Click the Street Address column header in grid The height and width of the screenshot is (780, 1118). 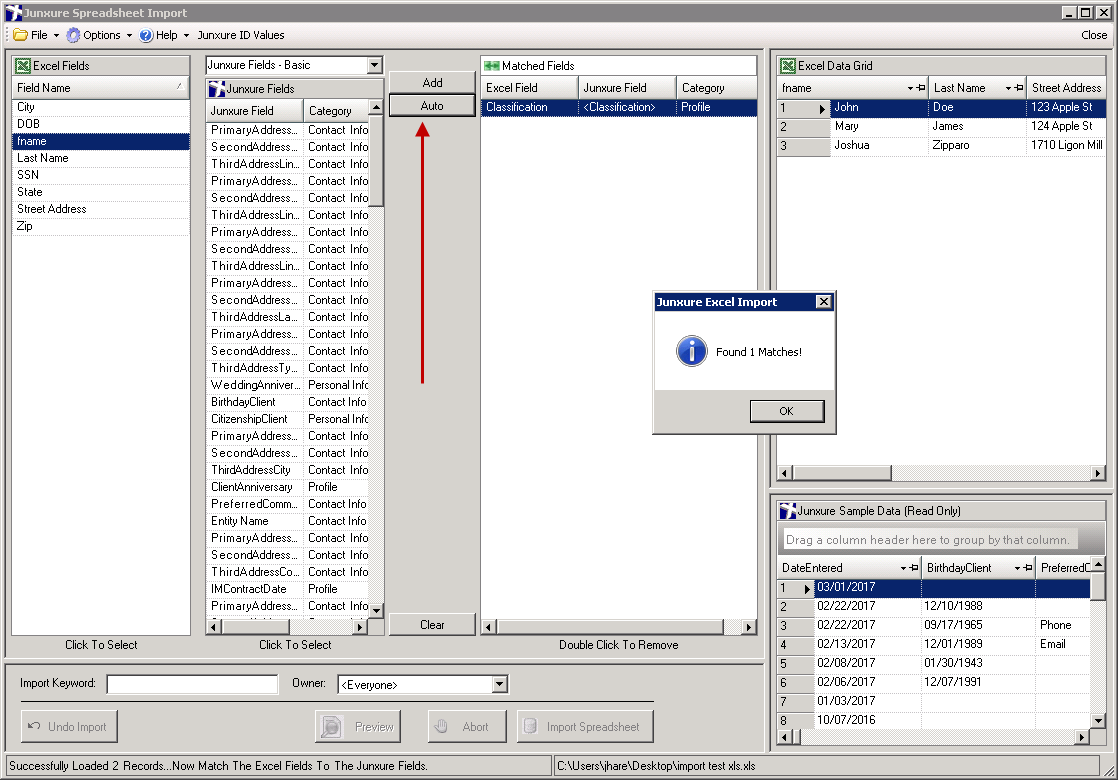tap(1067, 88)
